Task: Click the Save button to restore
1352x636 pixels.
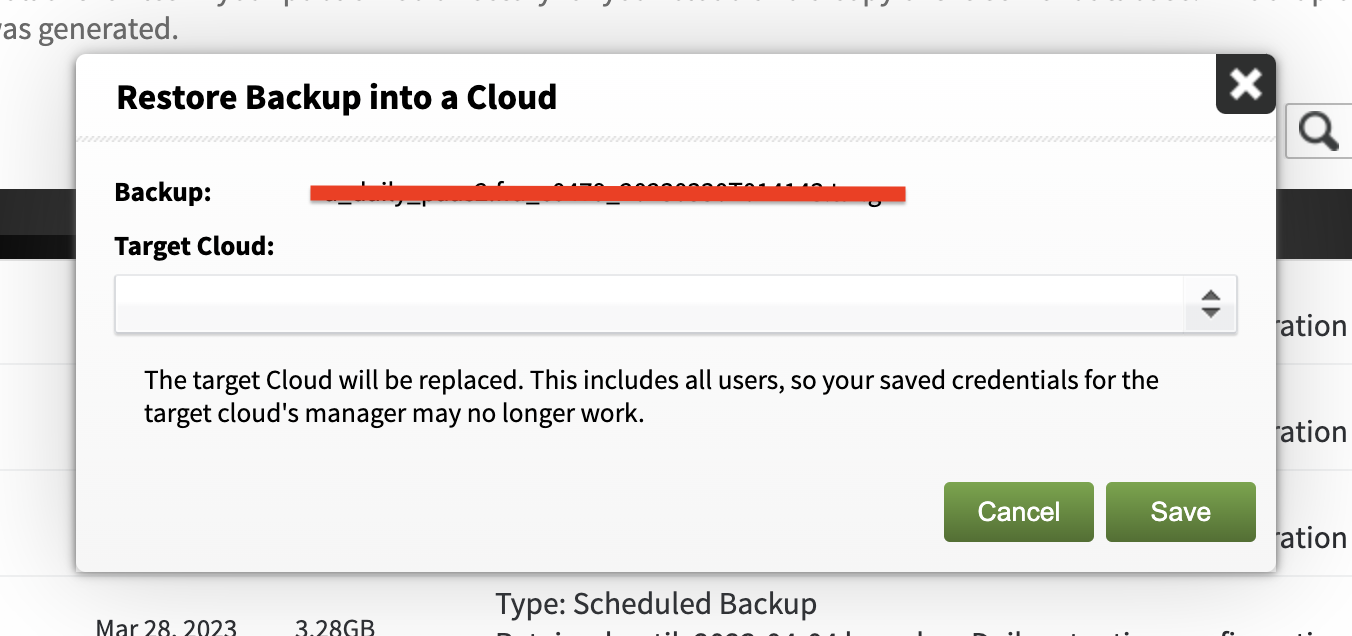Action: click(x=1180, y=512)
